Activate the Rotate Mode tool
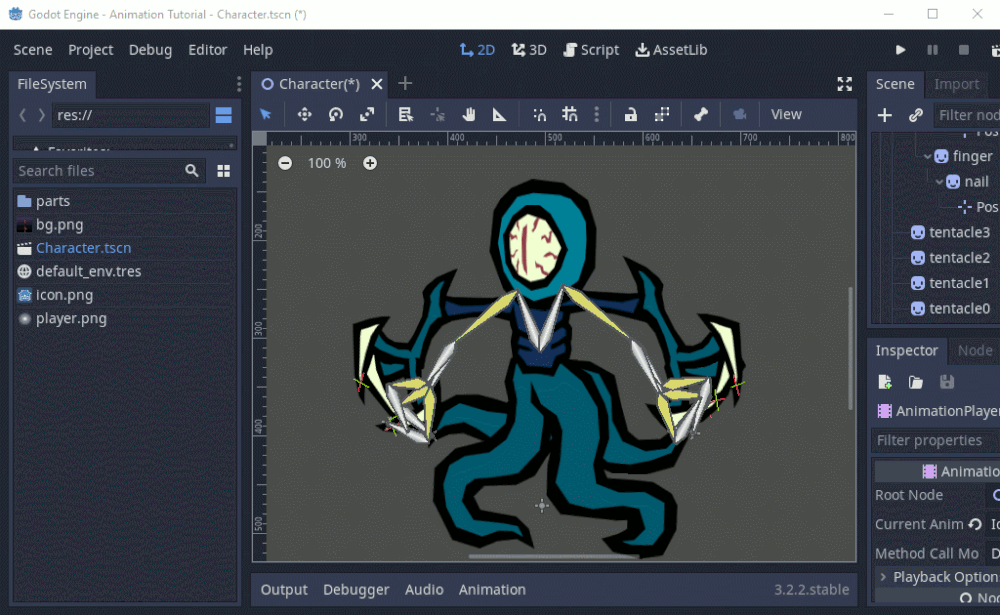 (x=335, y=114)
